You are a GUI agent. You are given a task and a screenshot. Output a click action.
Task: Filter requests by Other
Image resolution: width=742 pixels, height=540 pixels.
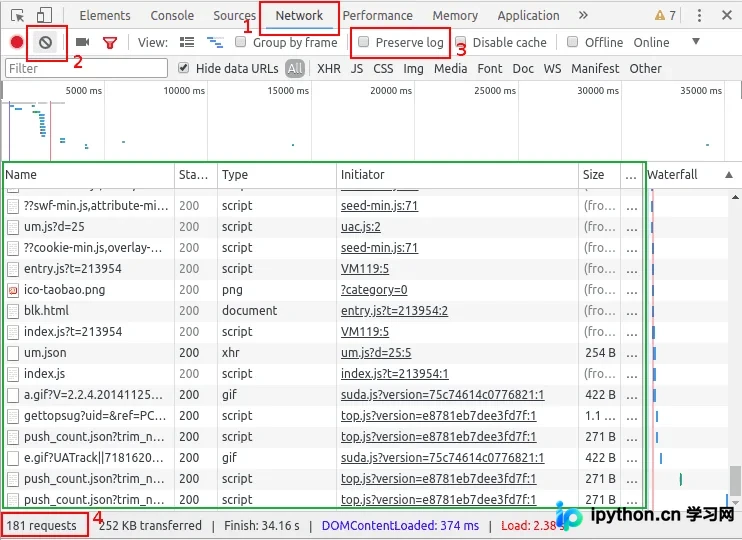point(645,69)
